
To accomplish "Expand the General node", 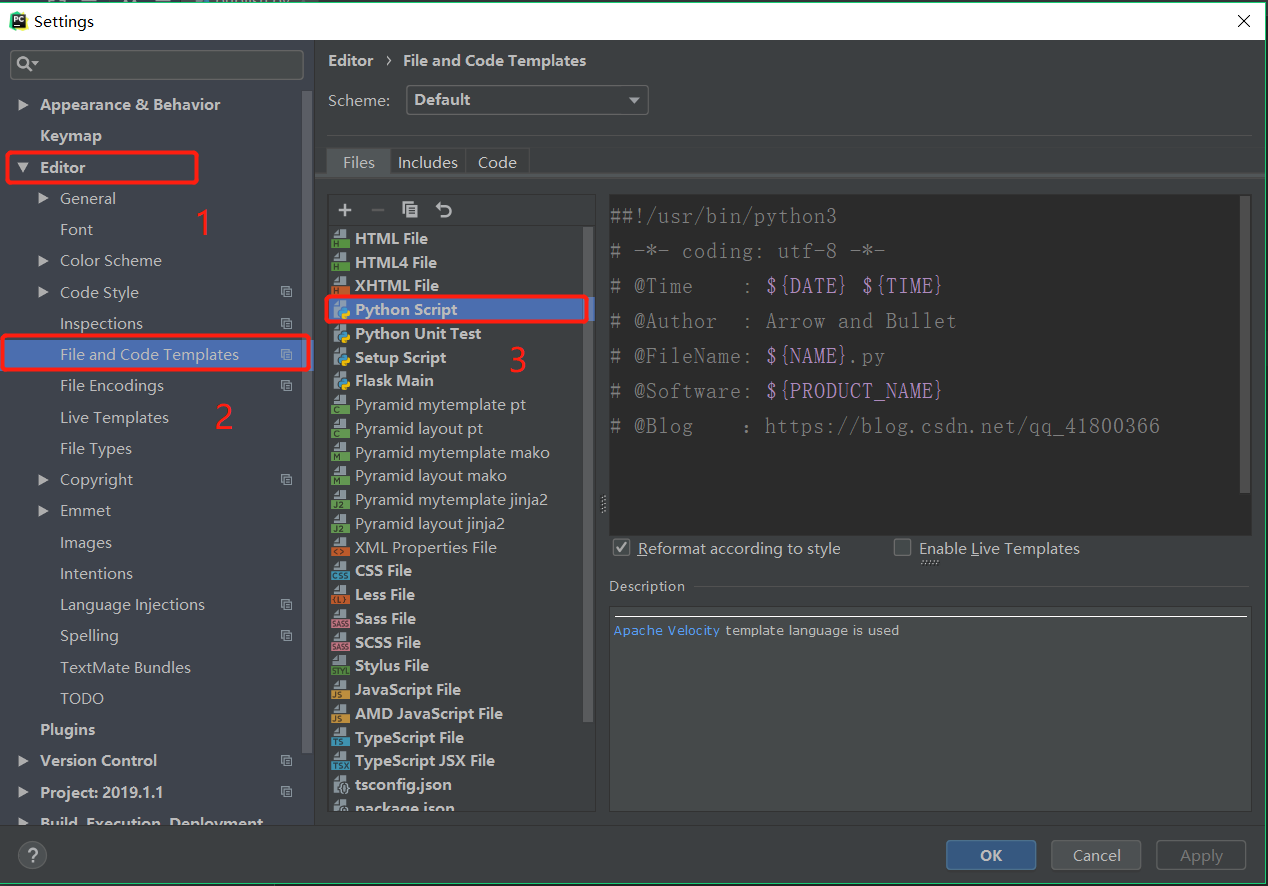I will [x=43, y=199].
